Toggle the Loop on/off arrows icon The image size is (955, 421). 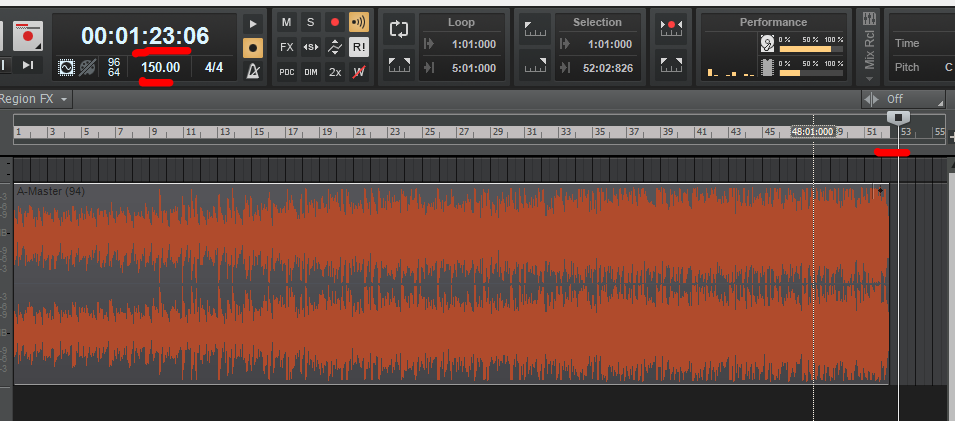coord(399,29)
